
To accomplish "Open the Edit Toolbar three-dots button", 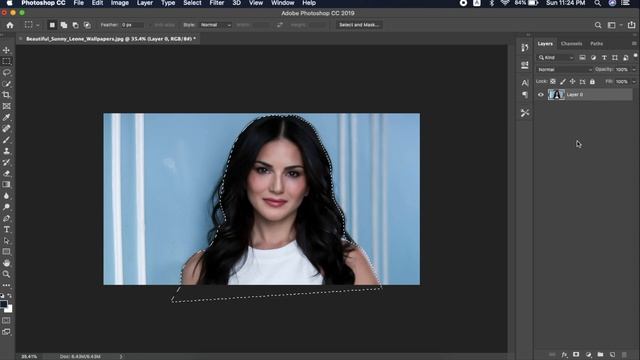I will point(7,285).
